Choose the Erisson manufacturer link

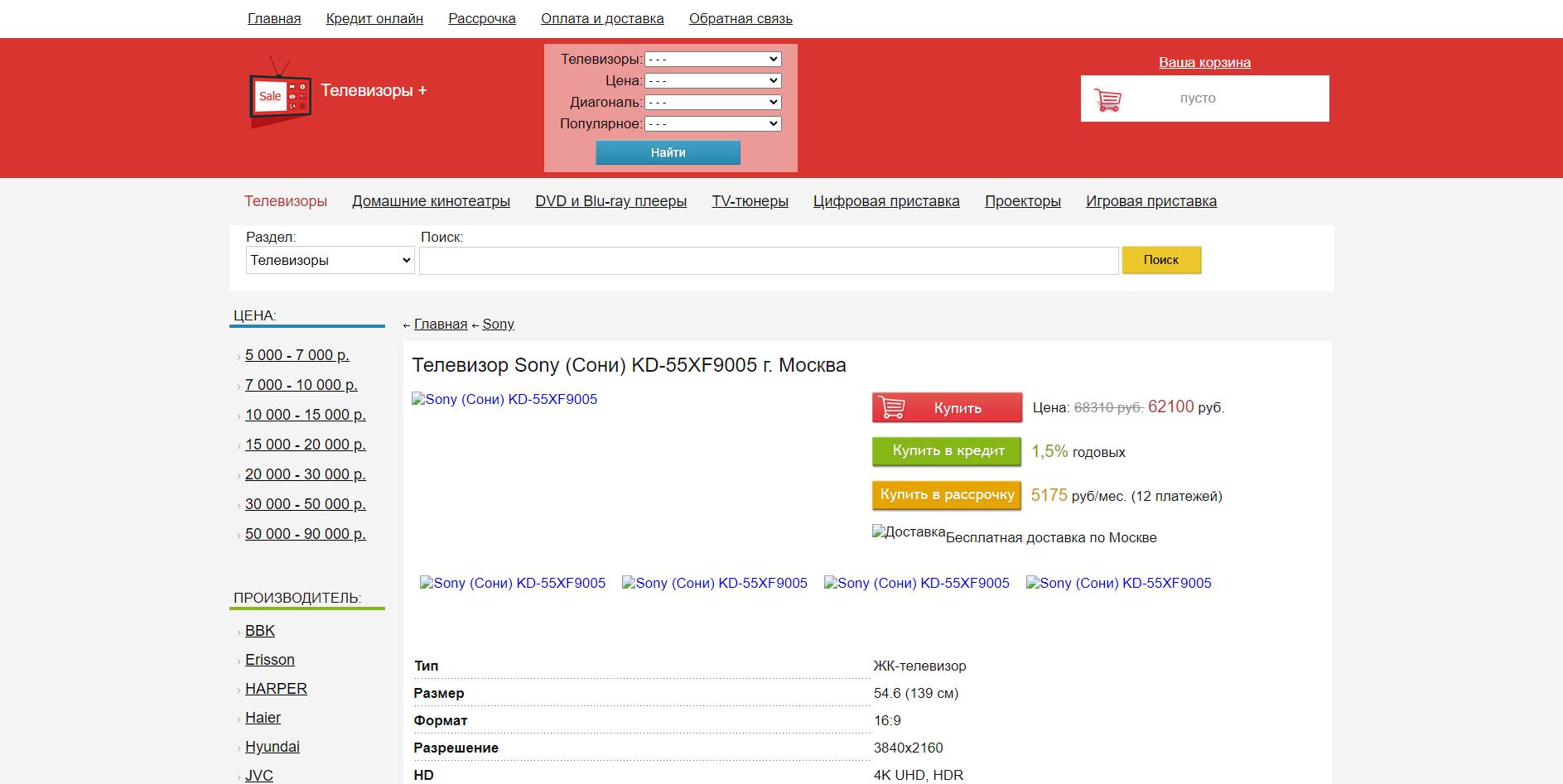(270, 660)
